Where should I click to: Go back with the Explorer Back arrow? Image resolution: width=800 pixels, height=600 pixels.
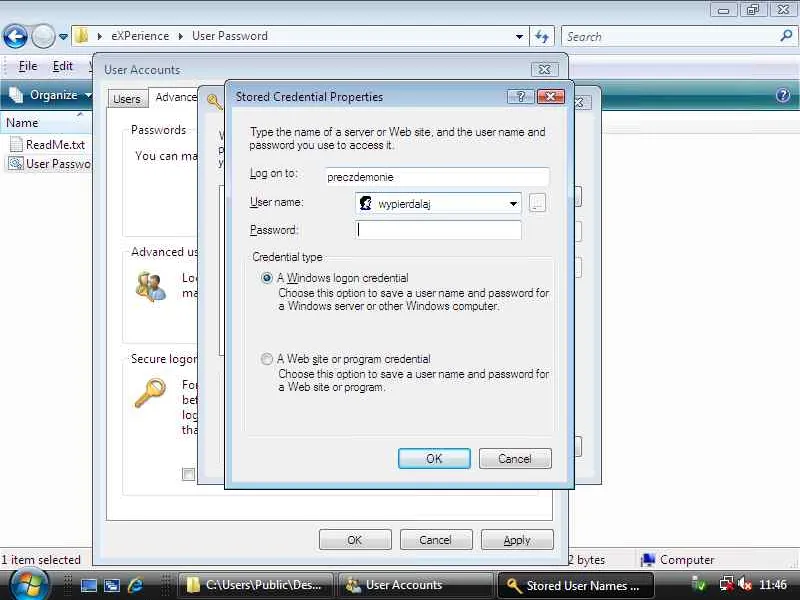(x=15, y=37)
